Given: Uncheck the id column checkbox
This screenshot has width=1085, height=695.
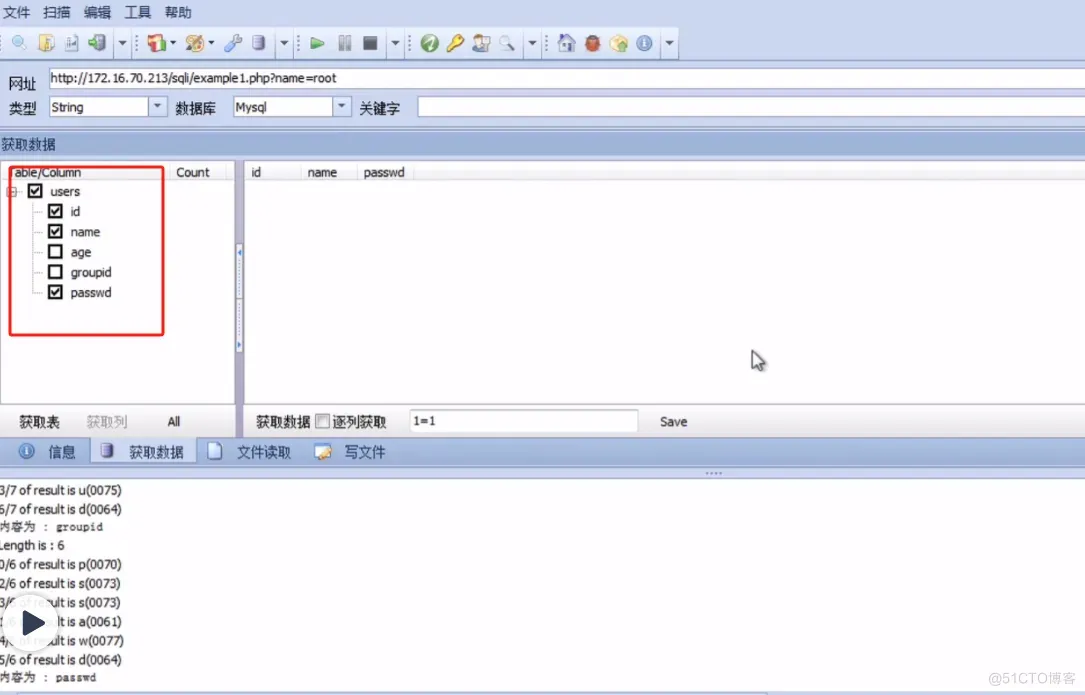Looking at the screenshot, I should click(x=55, y=211).
